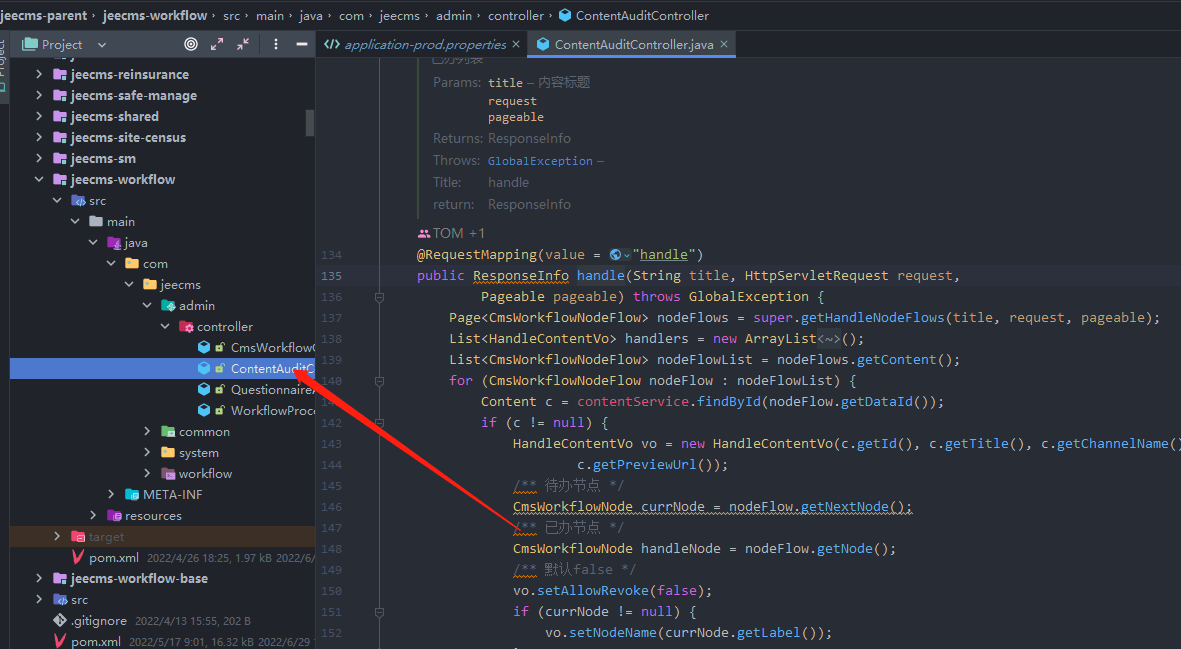
Task: Click the TOM +1 authors icon
Action: coord(424,233)
